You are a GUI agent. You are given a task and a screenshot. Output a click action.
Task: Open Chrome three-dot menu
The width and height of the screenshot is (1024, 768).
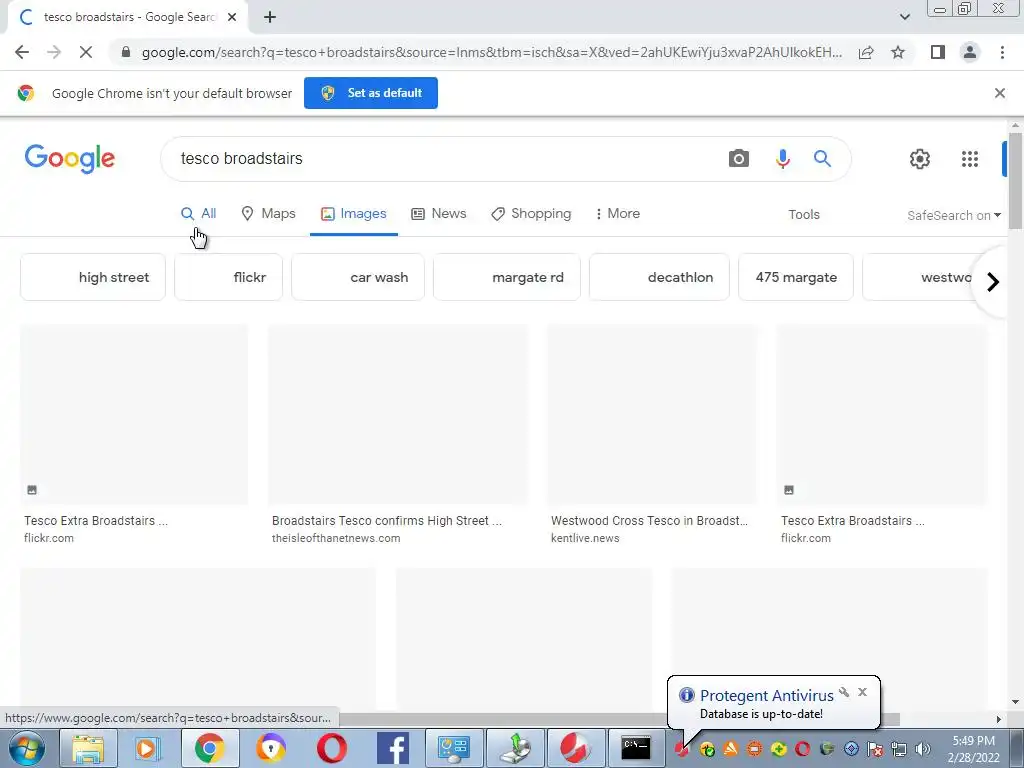point(1002,52)
